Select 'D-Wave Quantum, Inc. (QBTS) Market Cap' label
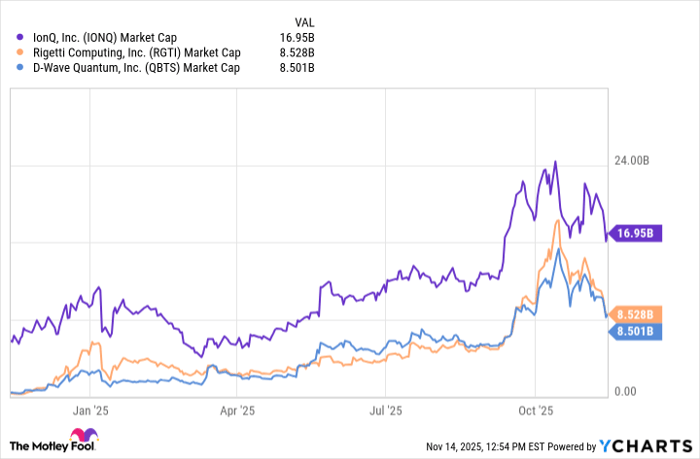700x459 pixels. [x=136, y=68]
